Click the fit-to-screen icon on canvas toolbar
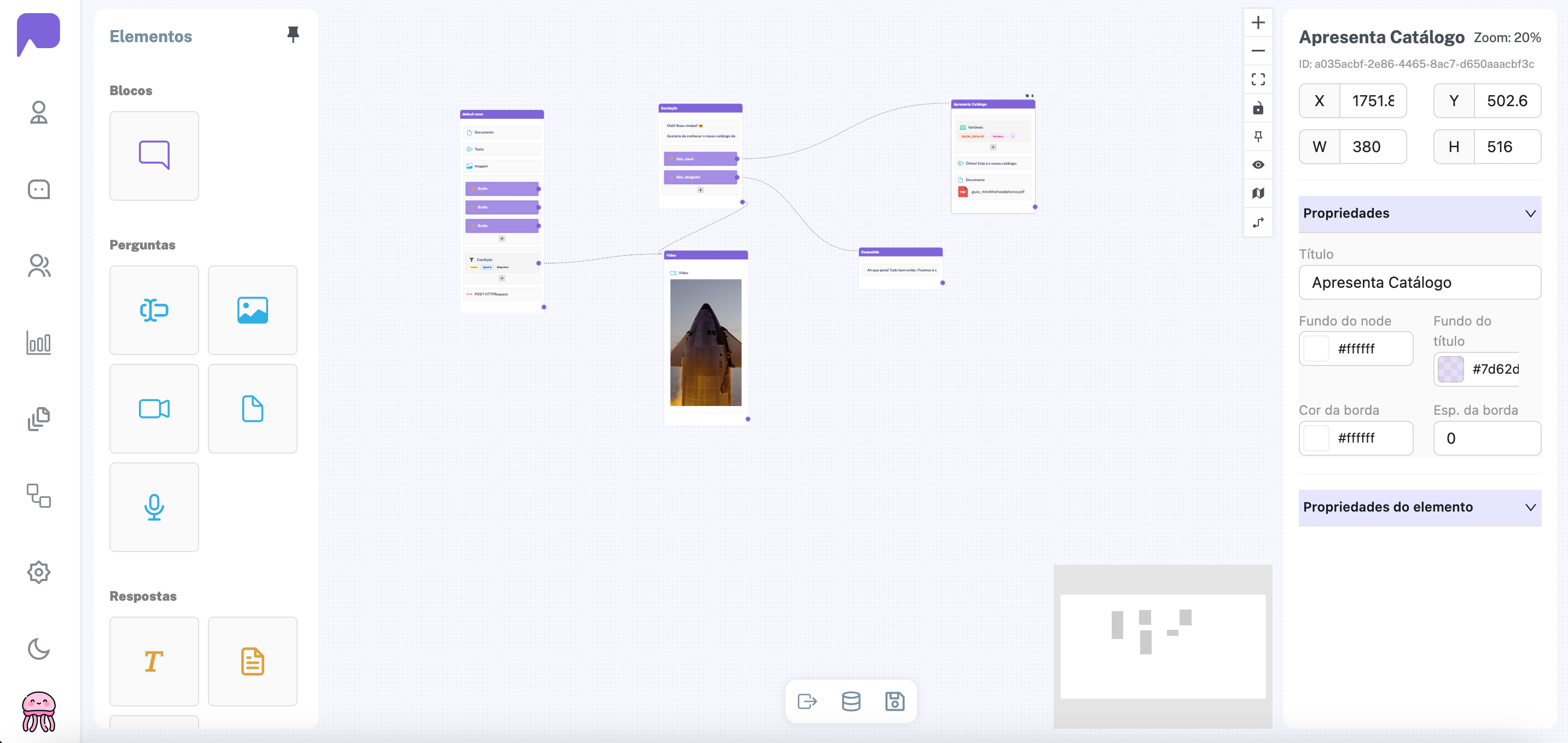Viewport: 1568px width, 743px height. pyautogui.click(x=1258, y=79)
